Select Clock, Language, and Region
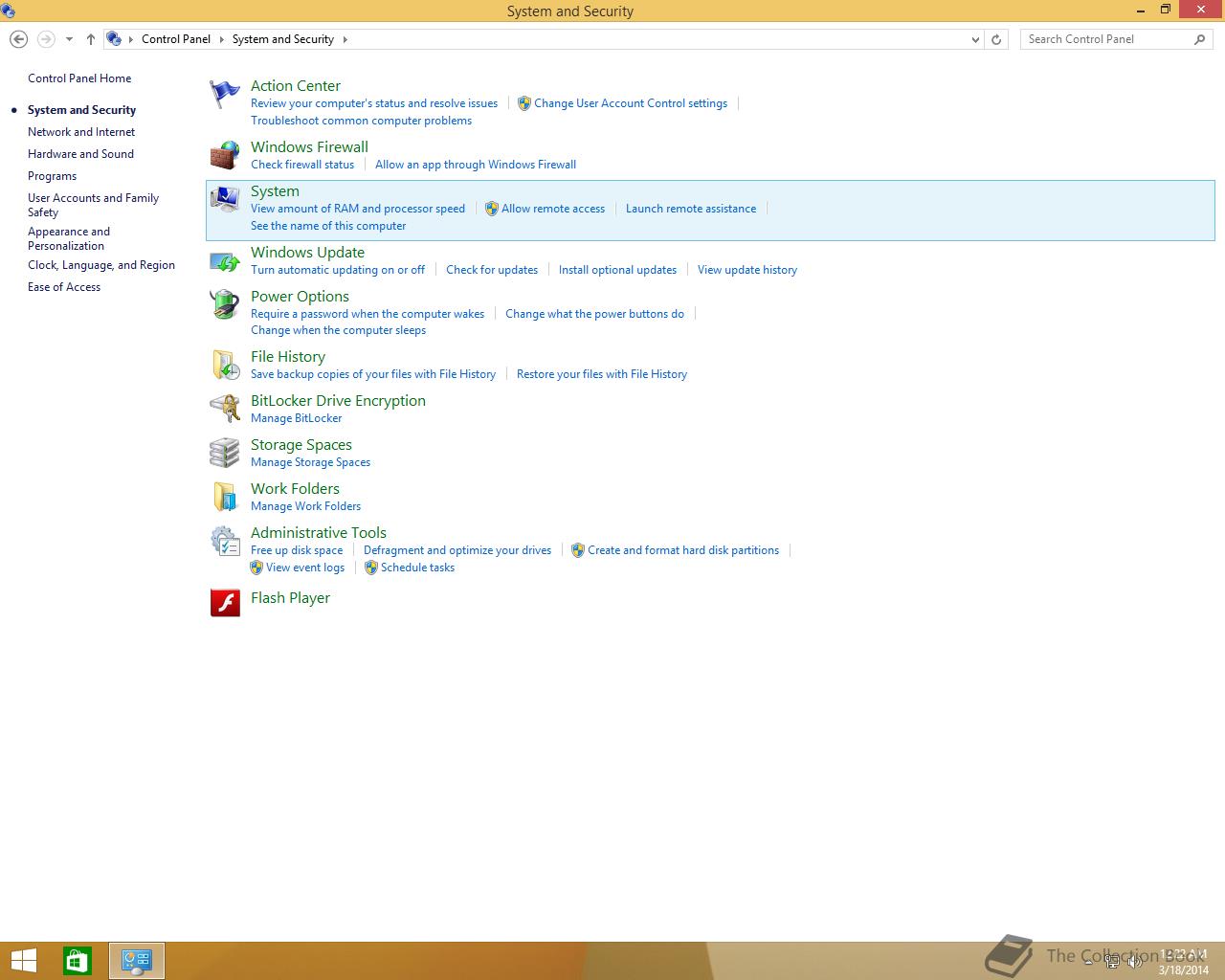This screenshot has height=980, width=1225. 101,265
